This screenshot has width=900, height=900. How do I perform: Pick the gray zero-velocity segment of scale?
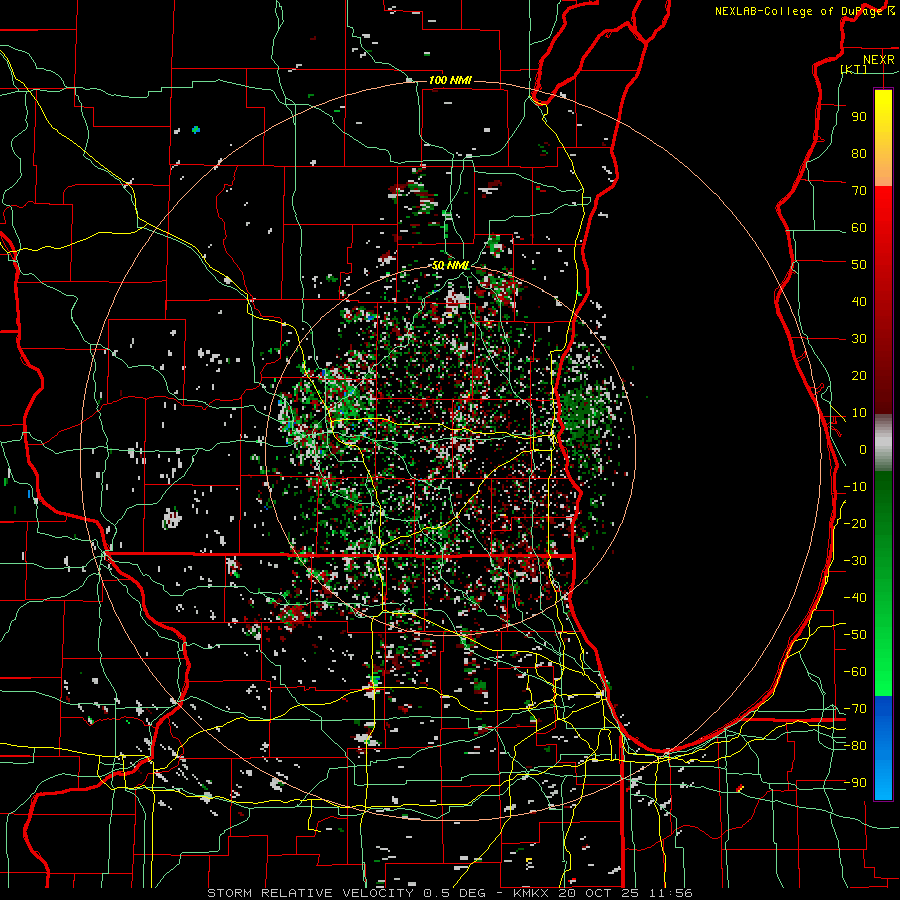pos(883,443)
